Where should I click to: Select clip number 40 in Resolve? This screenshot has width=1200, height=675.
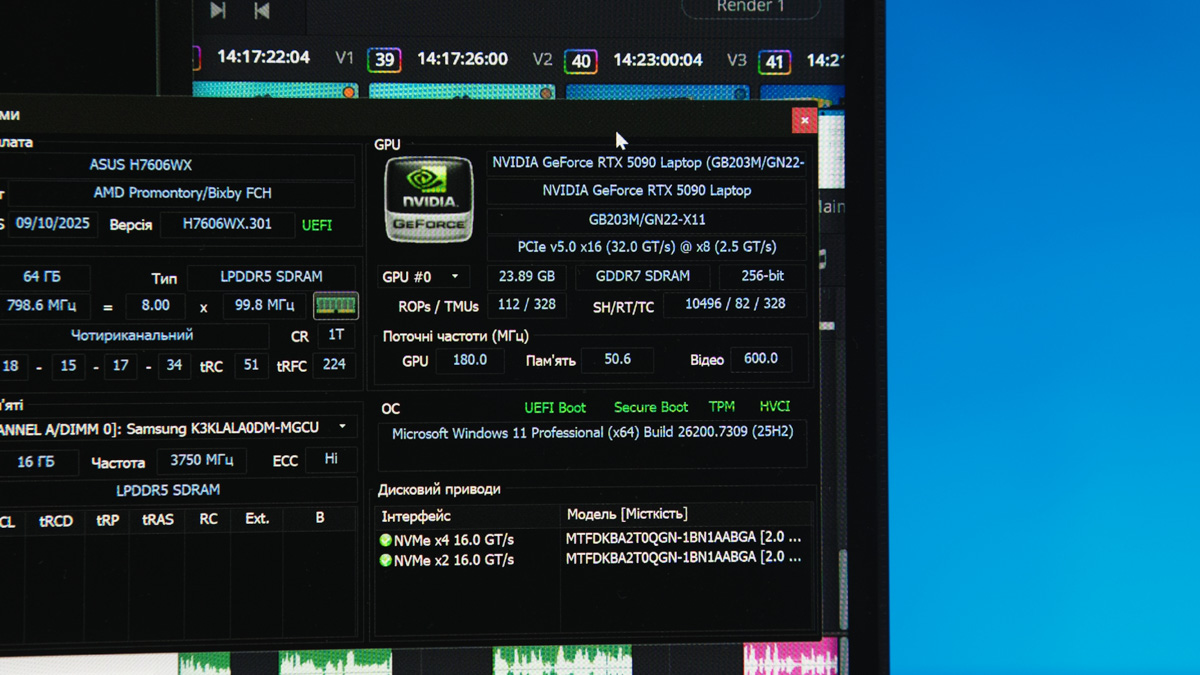[x=581, y=61]
